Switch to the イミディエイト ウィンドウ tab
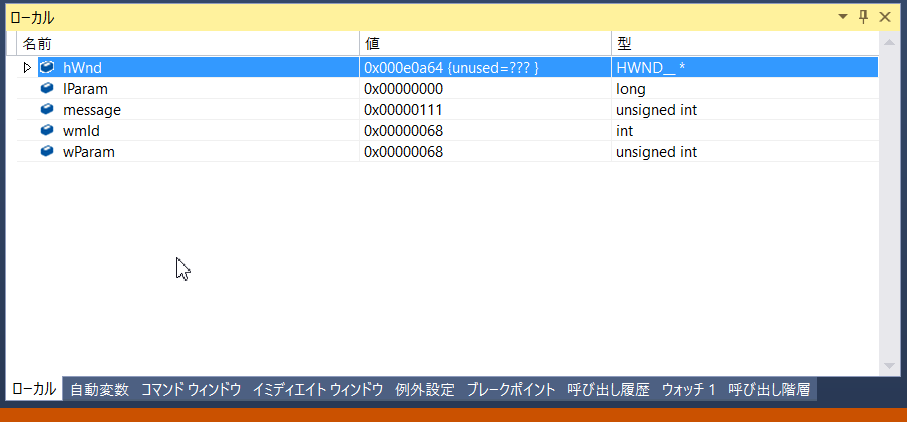Viewport: 907px width, 422px height. click(318, 390)
